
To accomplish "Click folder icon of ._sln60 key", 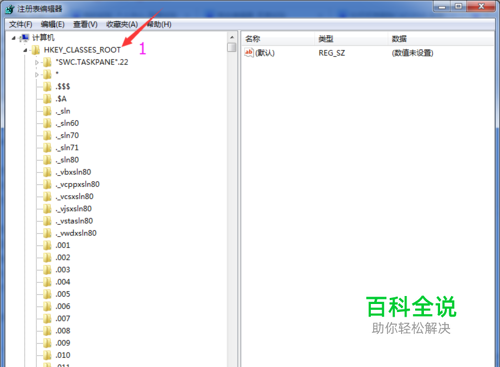I will [47, 123].
